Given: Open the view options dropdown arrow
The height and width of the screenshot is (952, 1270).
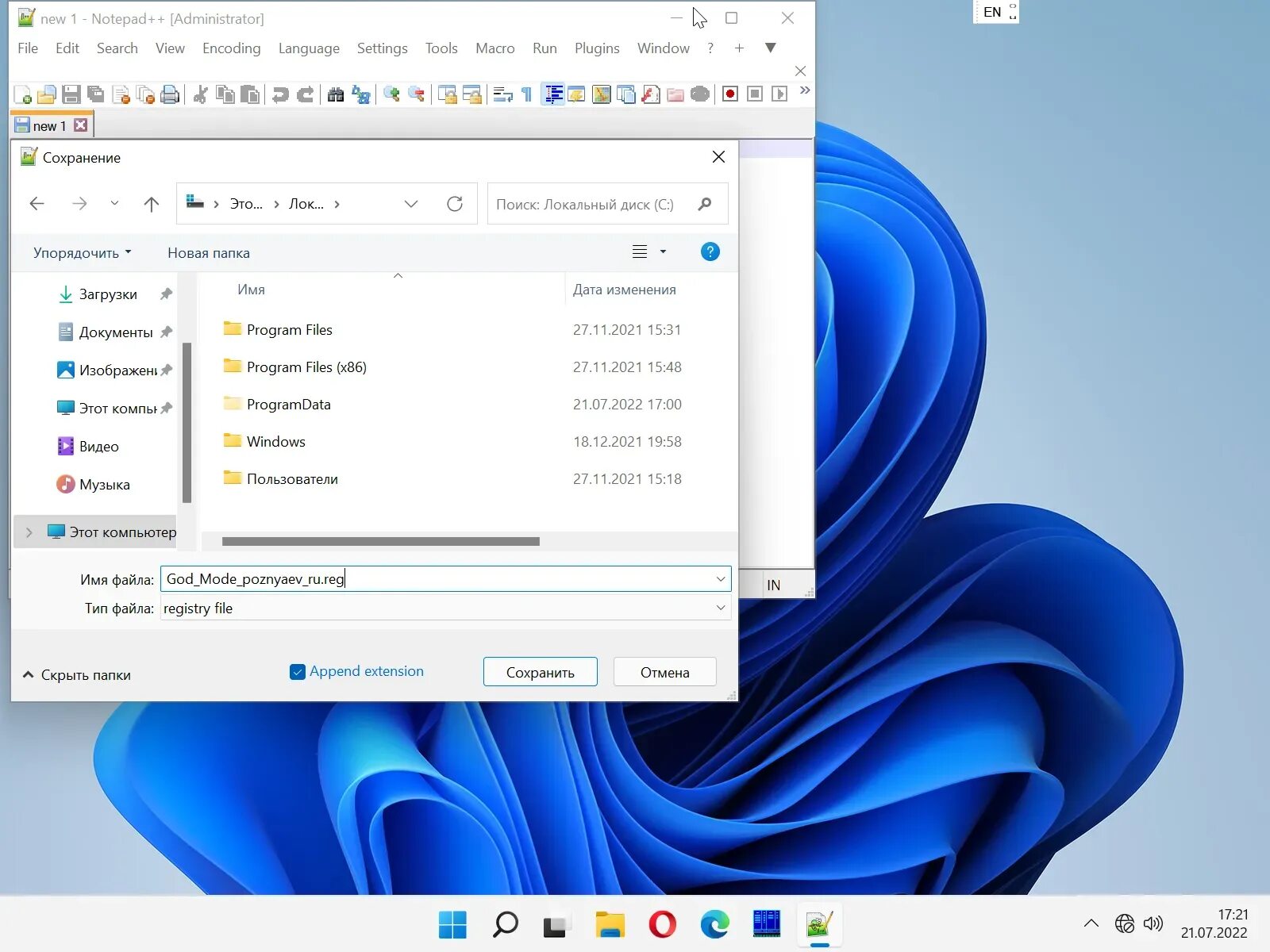Looking at the screenshot, I should tap(663, 252).
